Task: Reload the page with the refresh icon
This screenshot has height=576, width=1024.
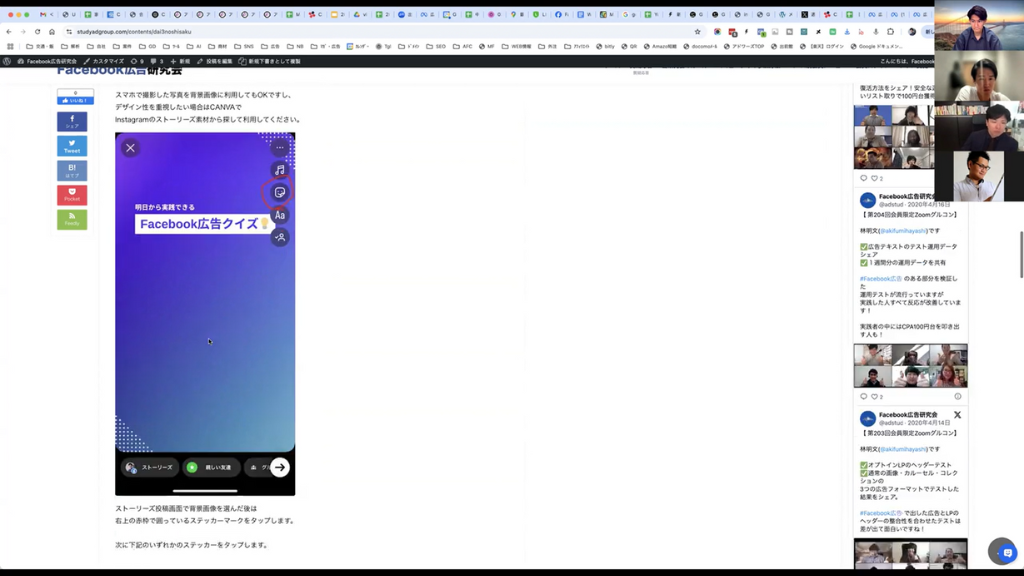Action: coord(37,31)
